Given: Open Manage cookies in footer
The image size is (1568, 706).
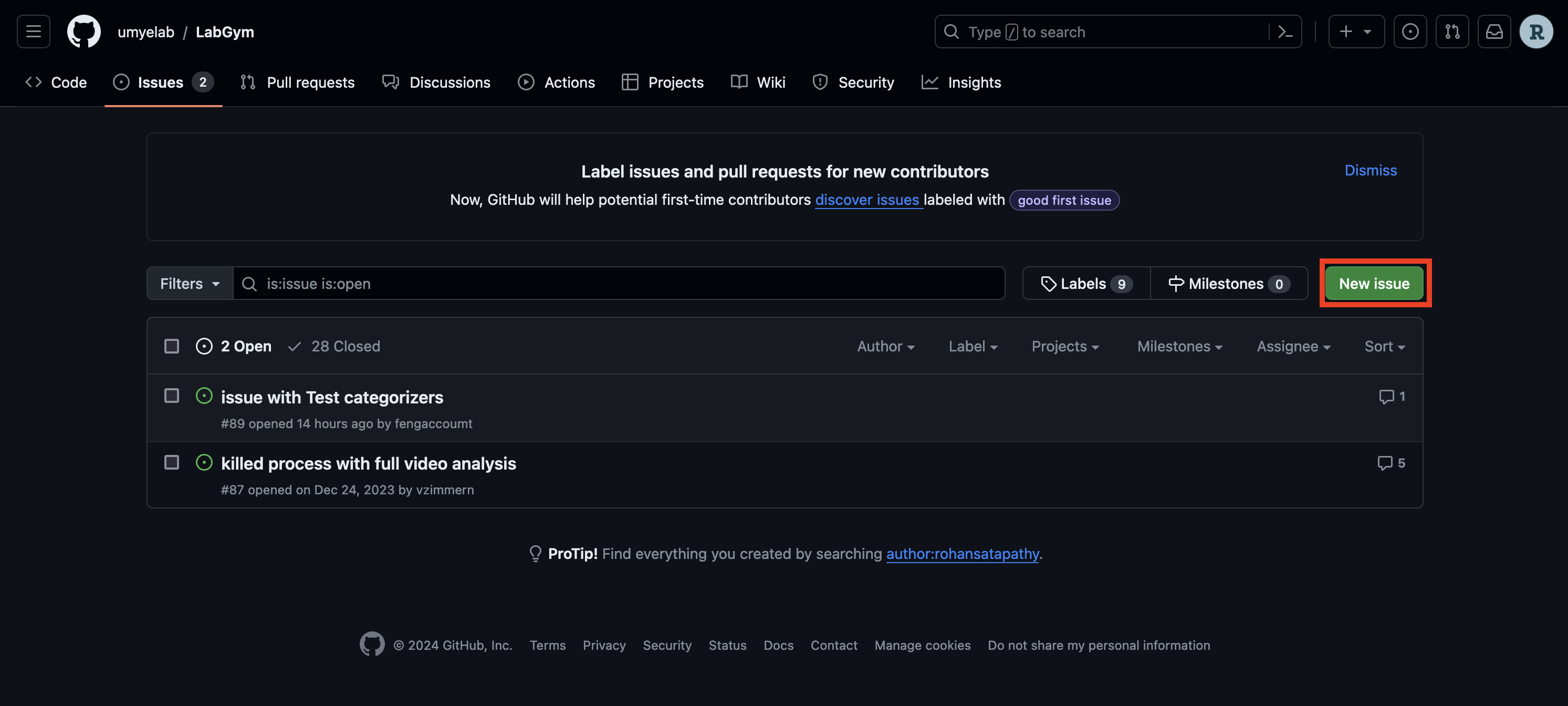Looking at the screenshot, I should (922, 645).
